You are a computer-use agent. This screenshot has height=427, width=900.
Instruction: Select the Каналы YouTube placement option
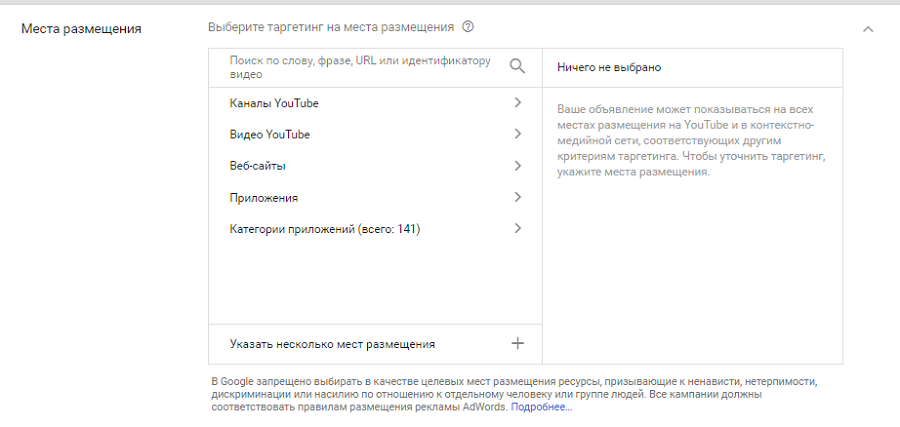[274, 103]
